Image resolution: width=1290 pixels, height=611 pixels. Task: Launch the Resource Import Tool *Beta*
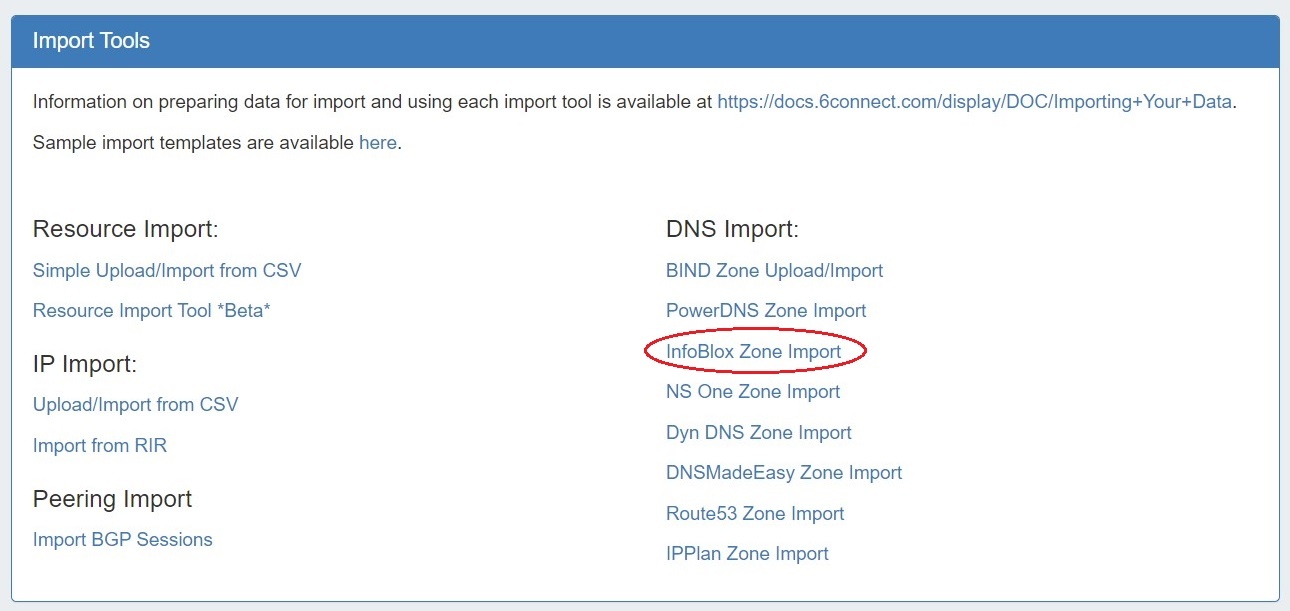coord(152,310)
